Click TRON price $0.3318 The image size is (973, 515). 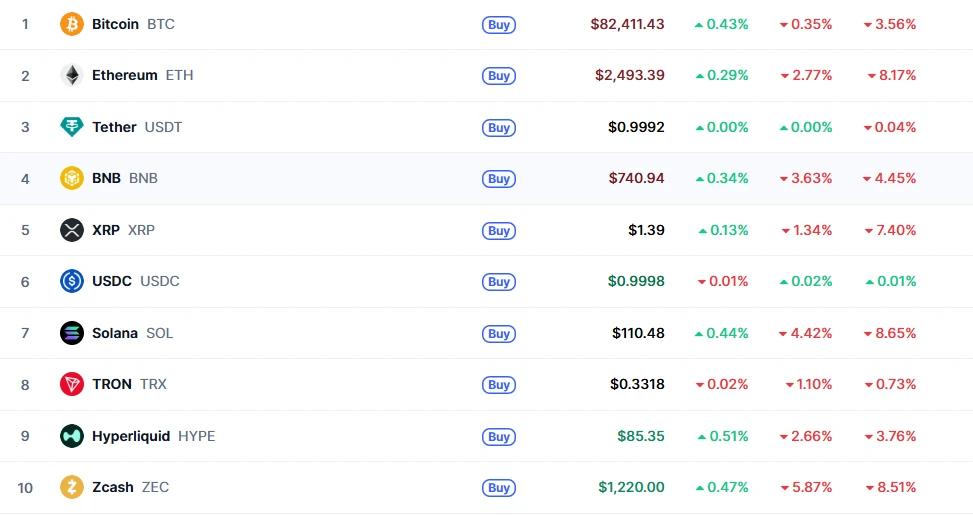click(637, 384)
